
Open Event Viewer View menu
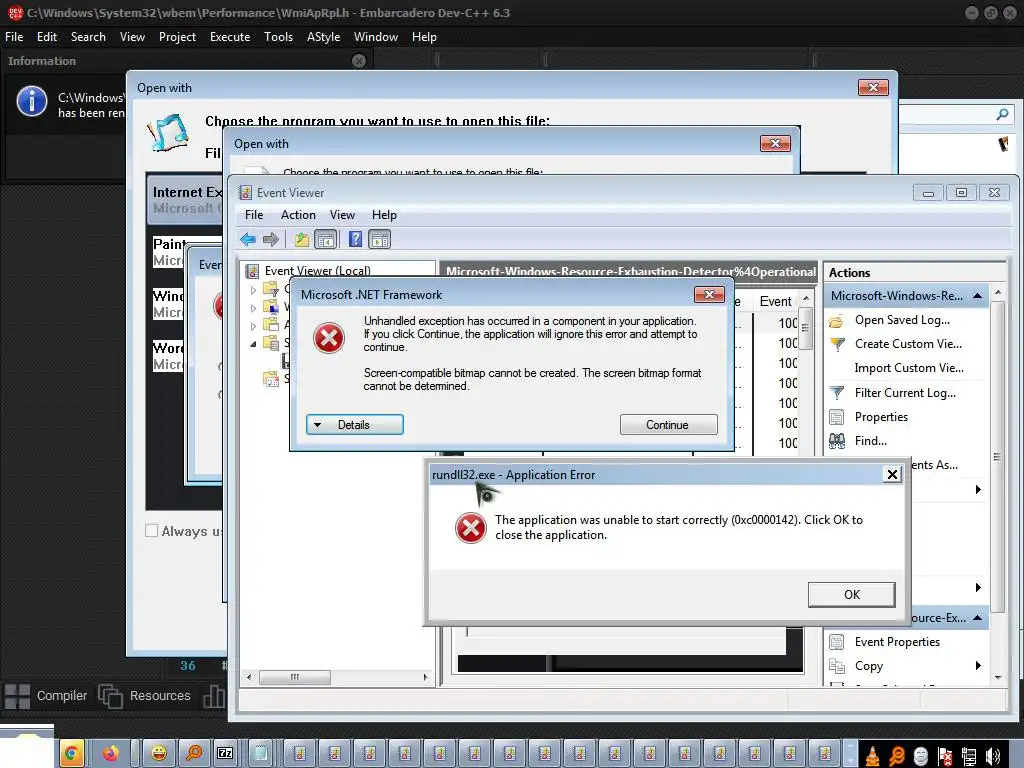(342, 215)
